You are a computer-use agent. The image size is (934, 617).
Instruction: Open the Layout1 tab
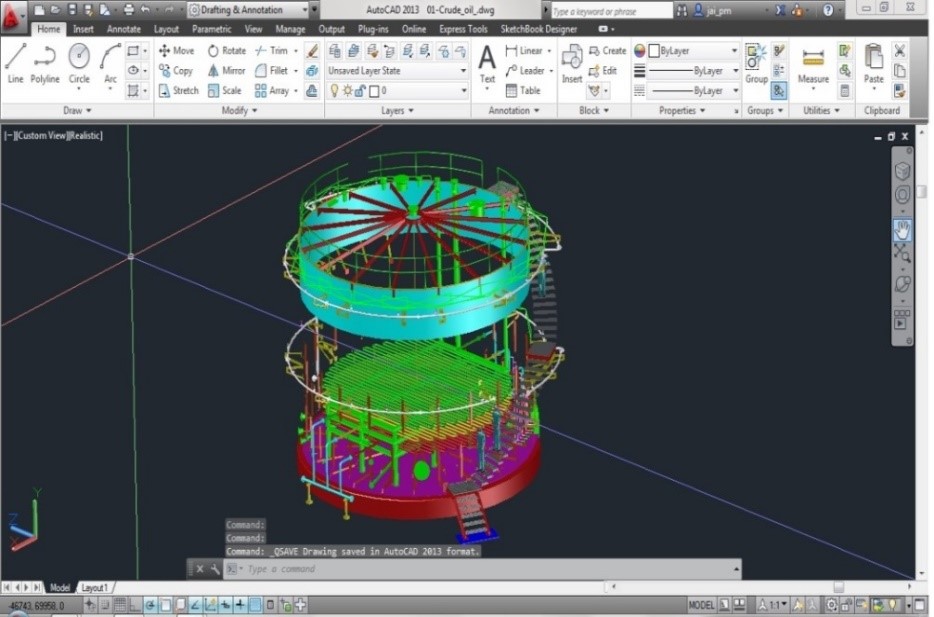coord(94,588)
